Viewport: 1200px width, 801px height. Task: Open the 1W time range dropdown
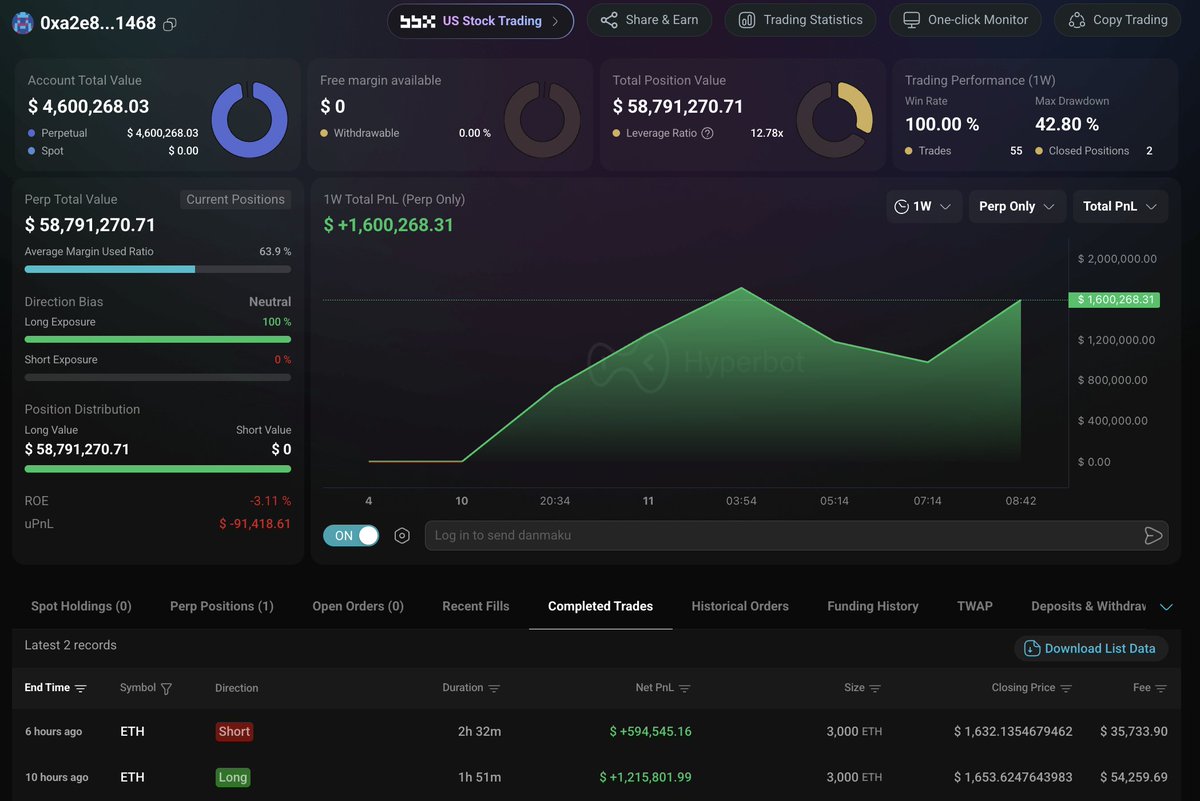click(924, 206)
